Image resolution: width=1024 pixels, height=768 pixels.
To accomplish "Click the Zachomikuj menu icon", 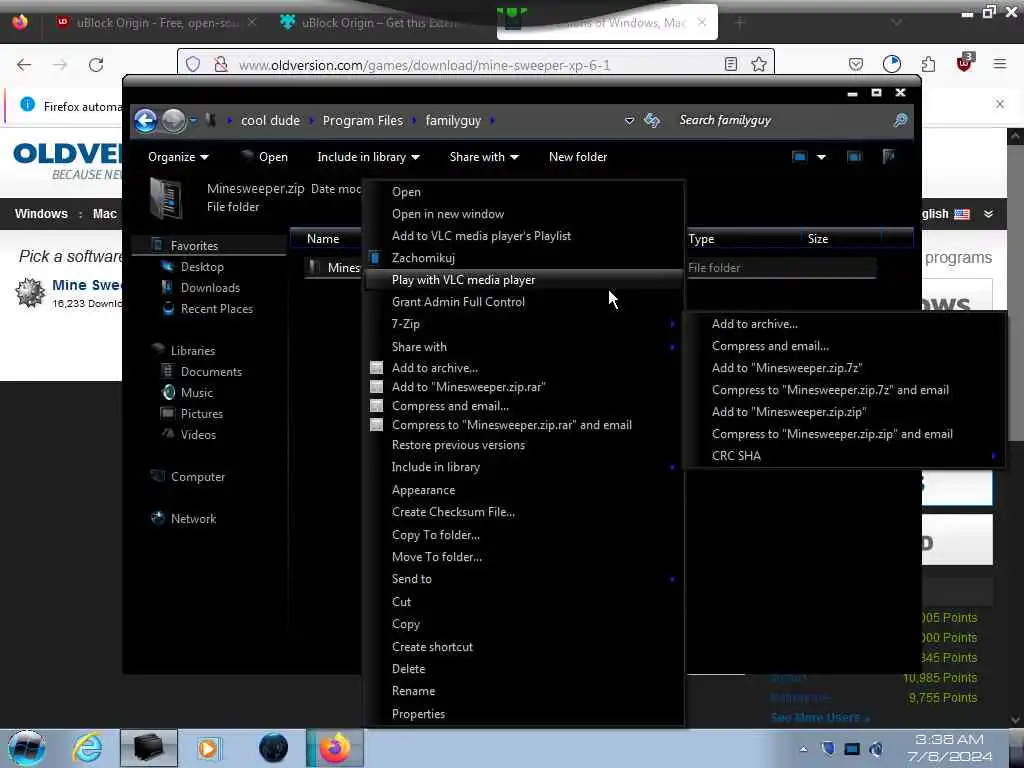I will click(375, 258).
